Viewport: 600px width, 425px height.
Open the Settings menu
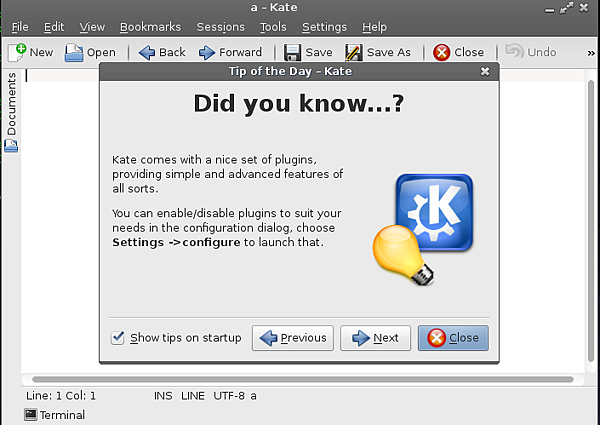324,27
